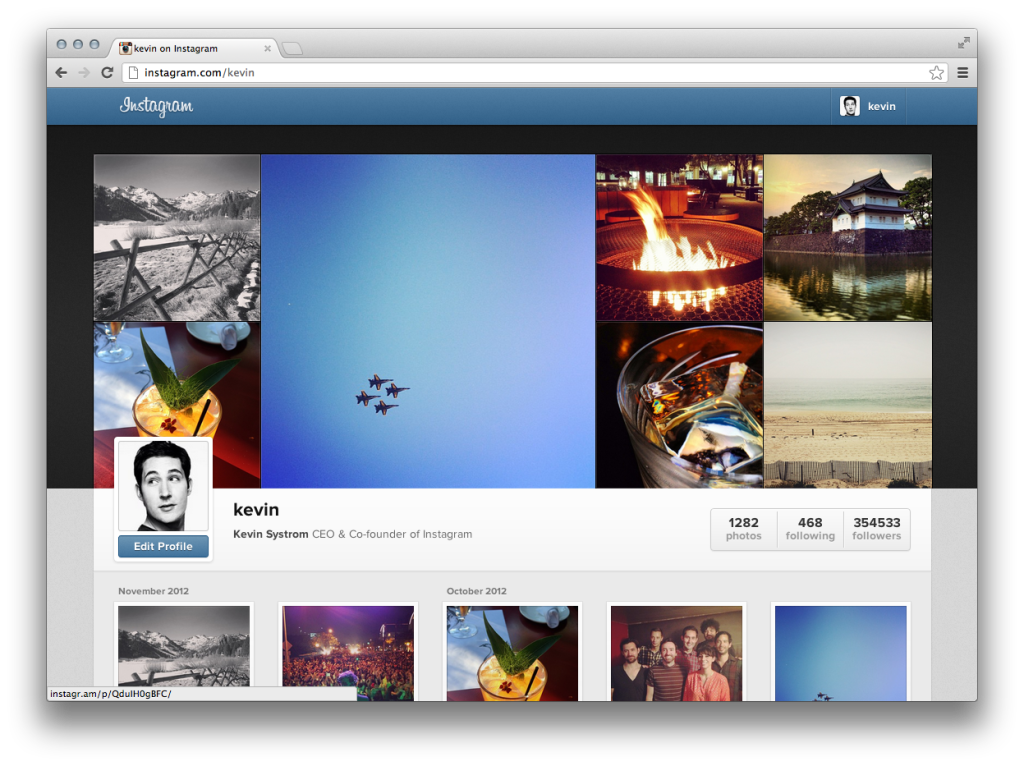Image resolution: width=1024 pixels, height=766 pixels.
Task: View the 354533 followers list
Action: [x=876, y=529]
